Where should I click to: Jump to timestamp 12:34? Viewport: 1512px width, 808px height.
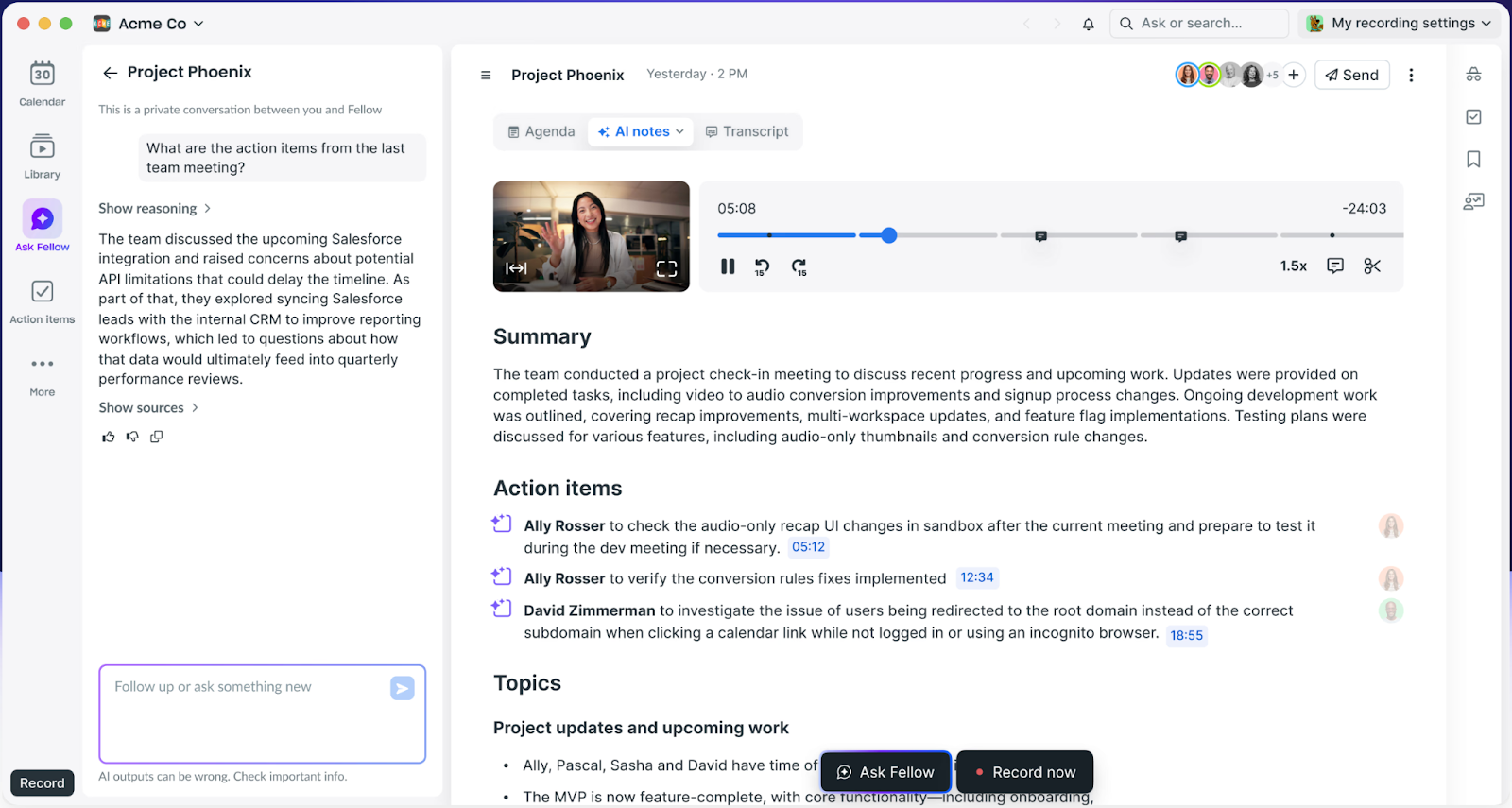point(977,577)
